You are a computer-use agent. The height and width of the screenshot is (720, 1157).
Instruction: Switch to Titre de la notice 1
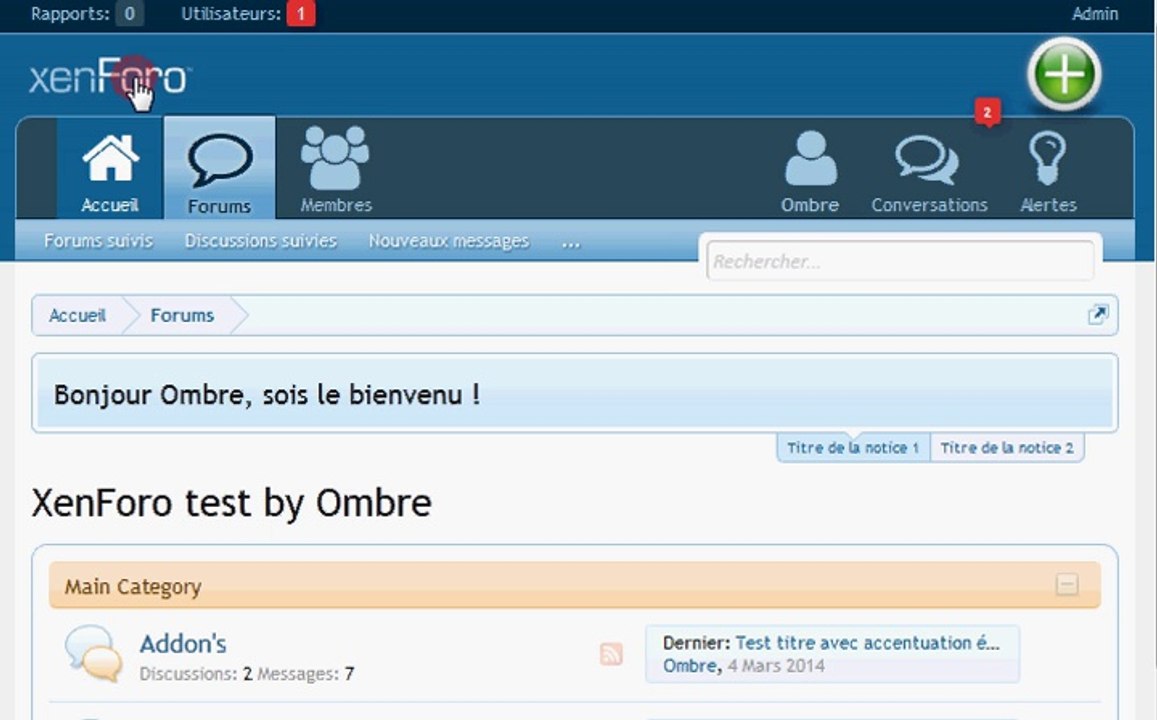(853, 448)
